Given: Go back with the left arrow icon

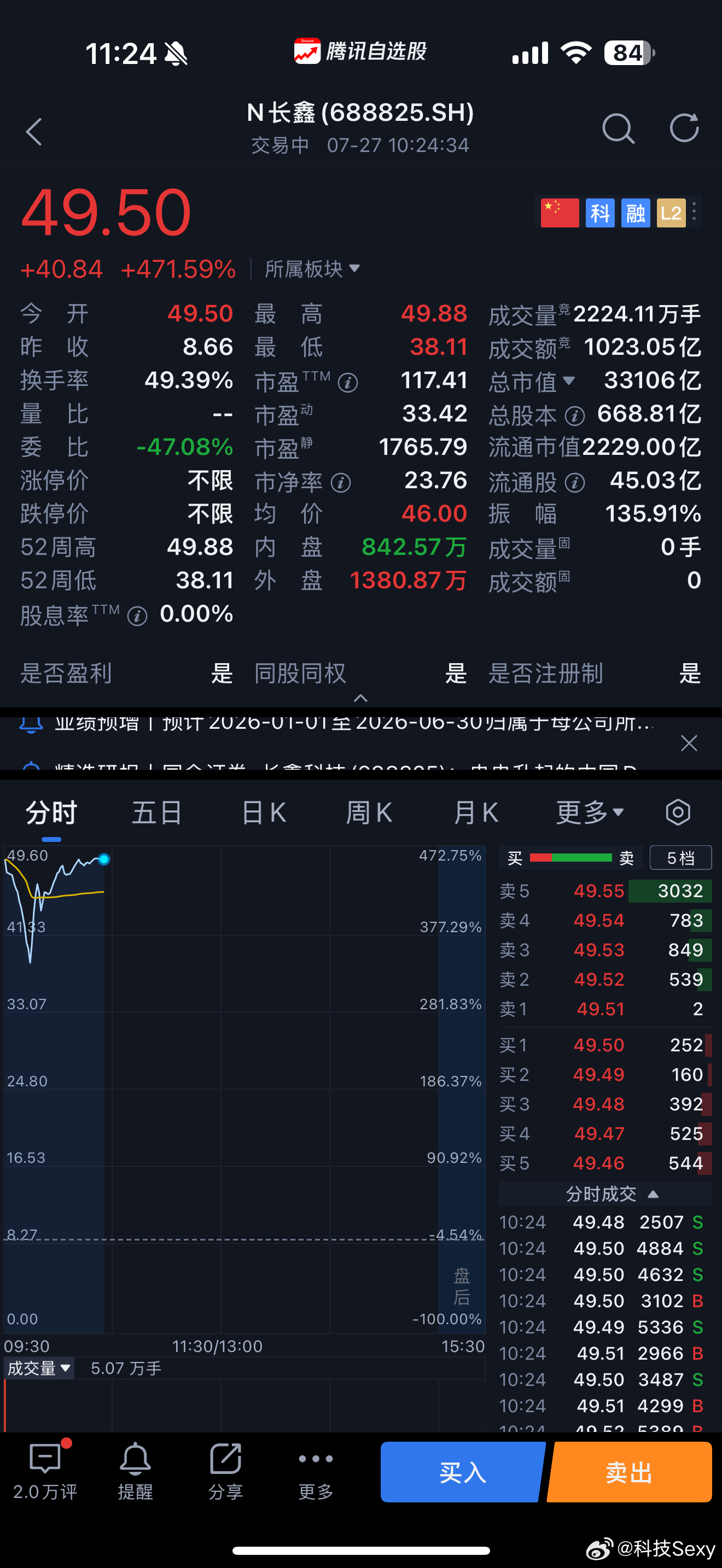Looking at the screenshot, I should (x=34, y=131).
